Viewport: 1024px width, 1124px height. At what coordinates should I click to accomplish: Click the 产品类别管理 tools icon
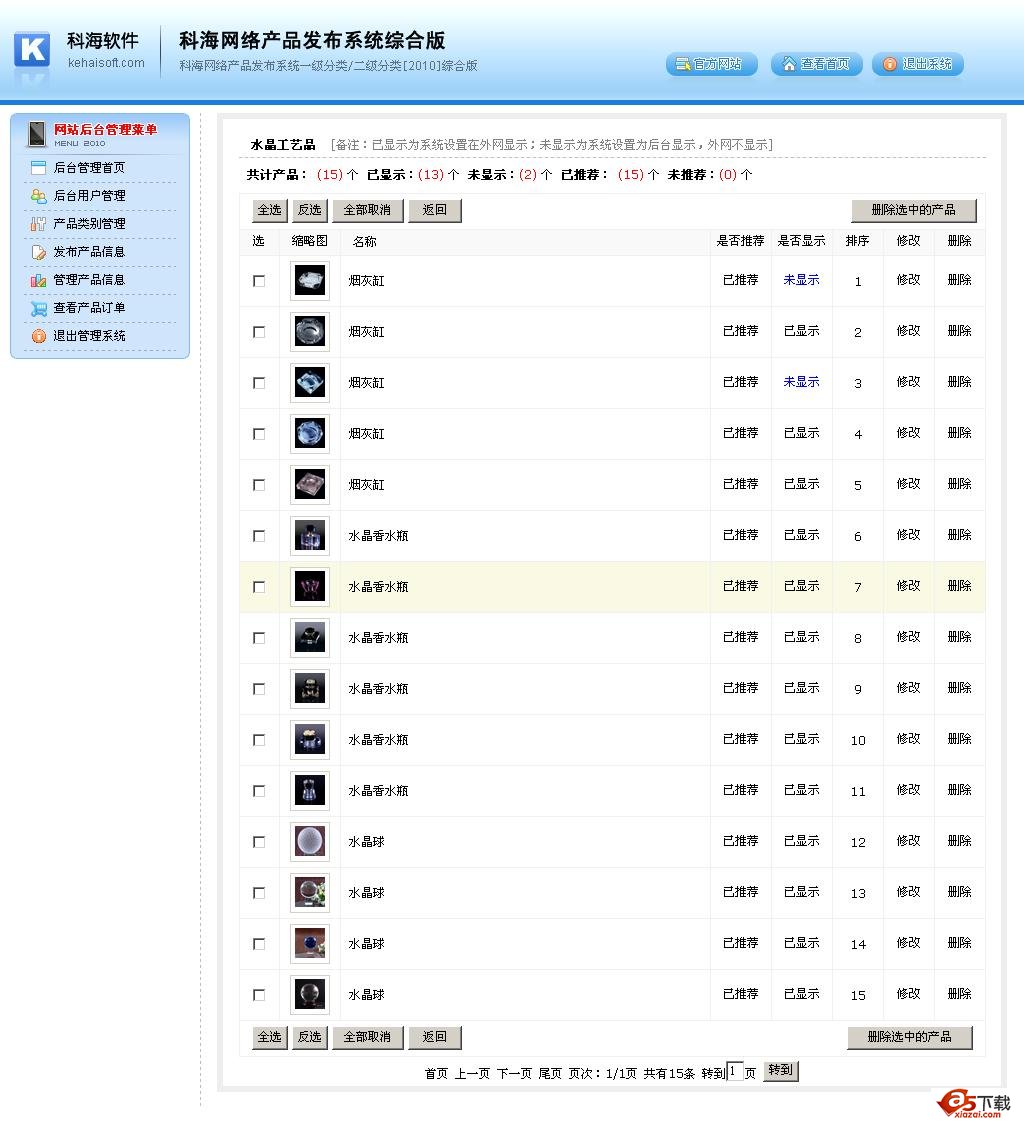point(39,224)
